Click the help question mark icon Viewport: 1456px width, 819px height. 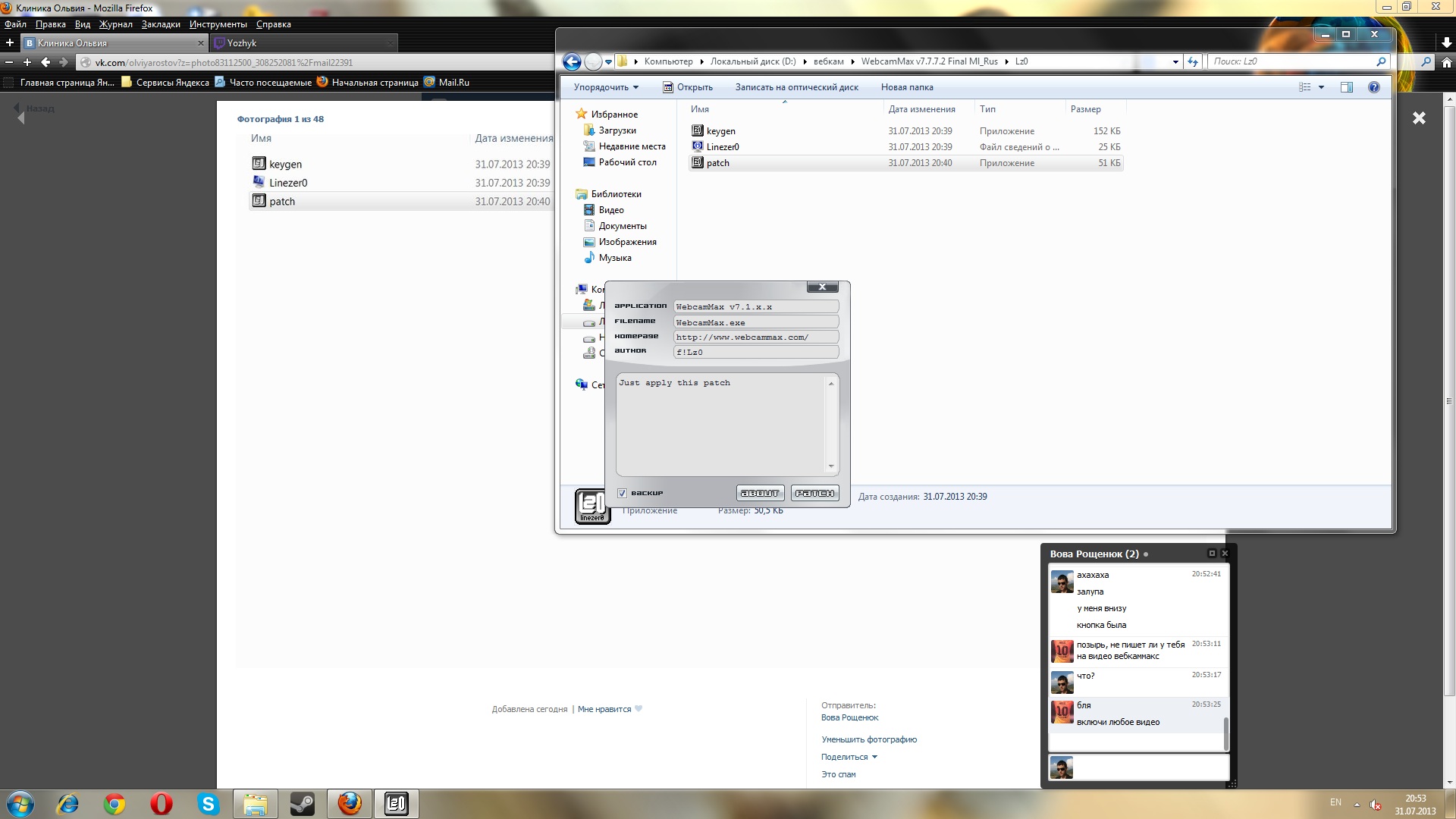pyautogui.click(x=1373, y=87)
